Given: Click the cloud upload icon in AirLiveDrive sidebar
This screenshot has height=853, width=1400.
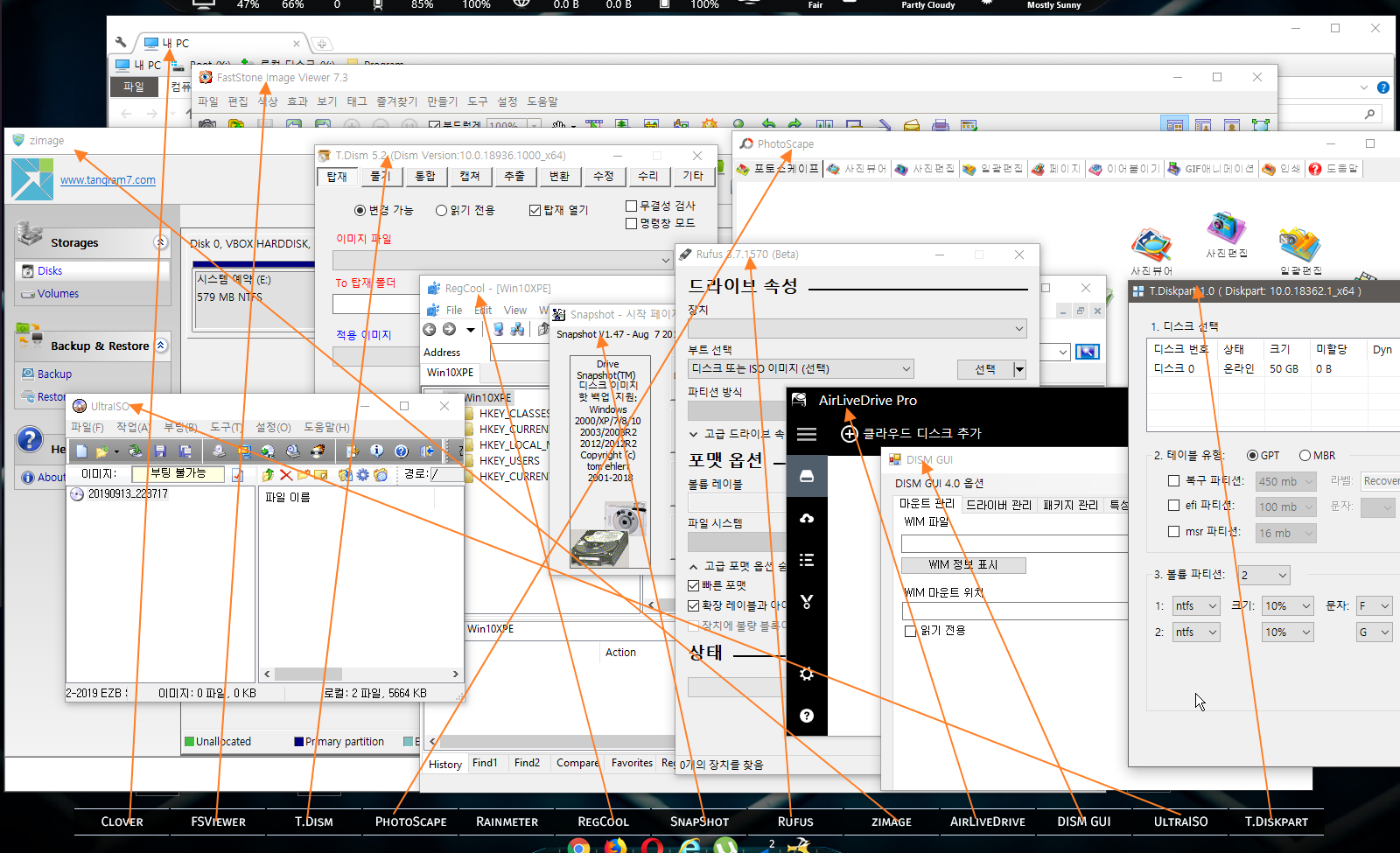Looking at the screenshot, I should coord(807,518).
